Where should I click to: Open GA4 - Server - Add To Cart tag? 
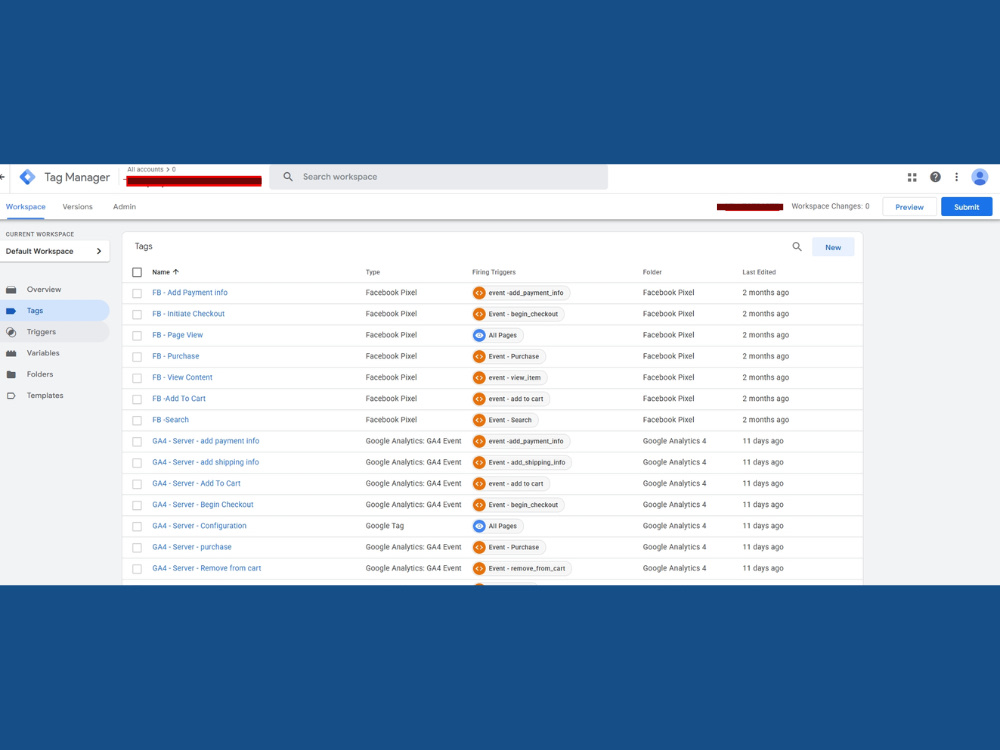pos(196,483)
